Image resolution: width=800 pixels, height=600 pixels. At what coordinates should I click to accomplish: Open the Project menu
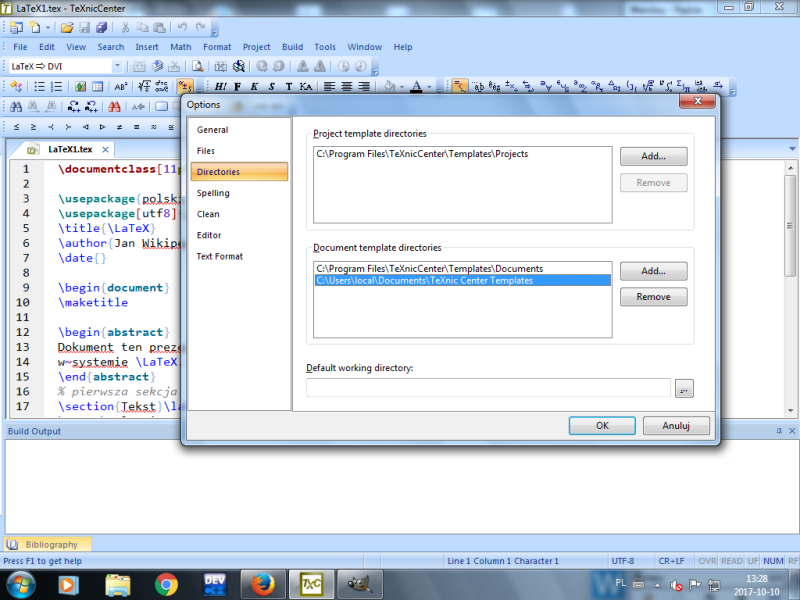coord(256,47)
